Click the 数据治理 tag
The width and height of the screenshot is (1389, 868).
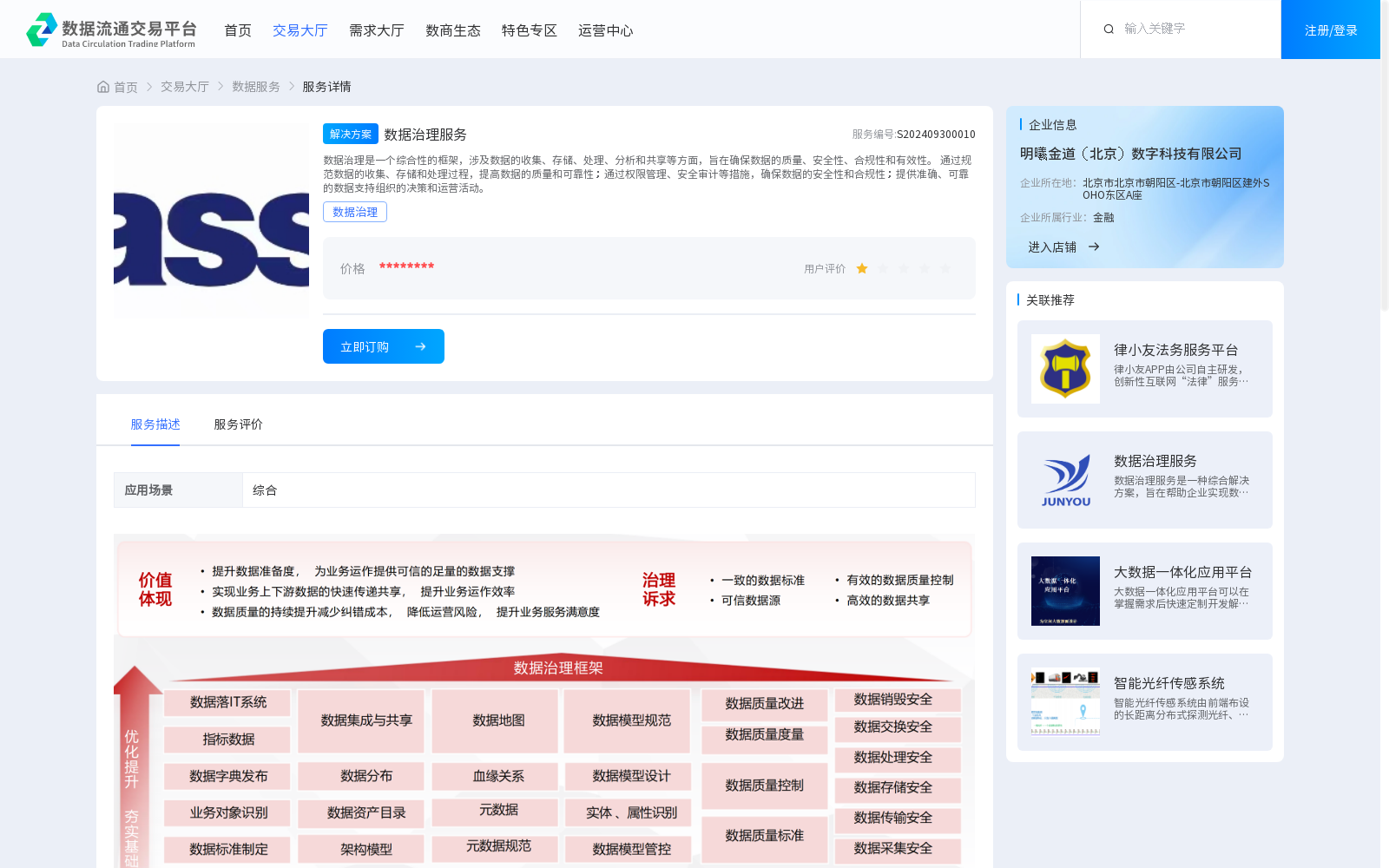tap(355, 212)
